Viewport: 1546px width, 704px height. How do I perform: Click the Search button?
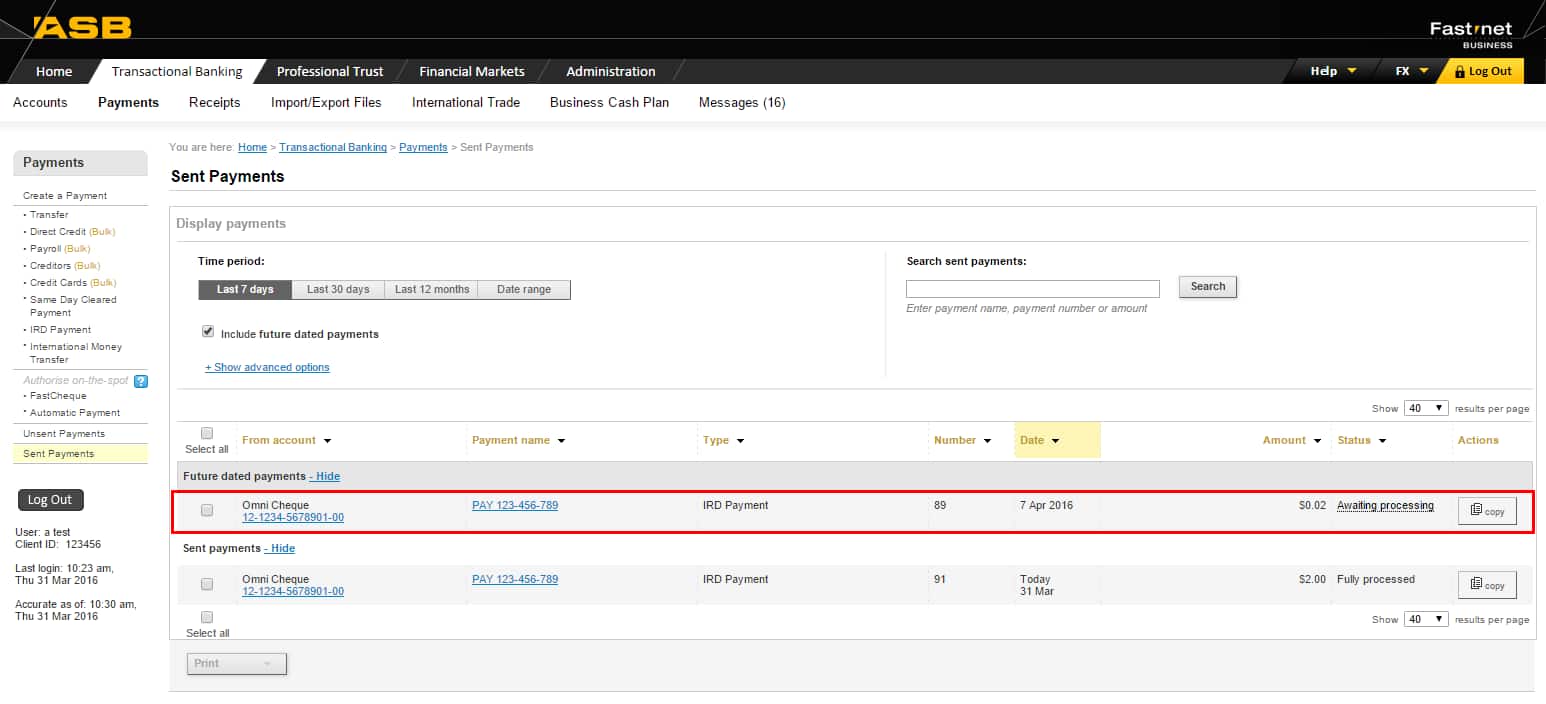click(x=1207, y=287)
